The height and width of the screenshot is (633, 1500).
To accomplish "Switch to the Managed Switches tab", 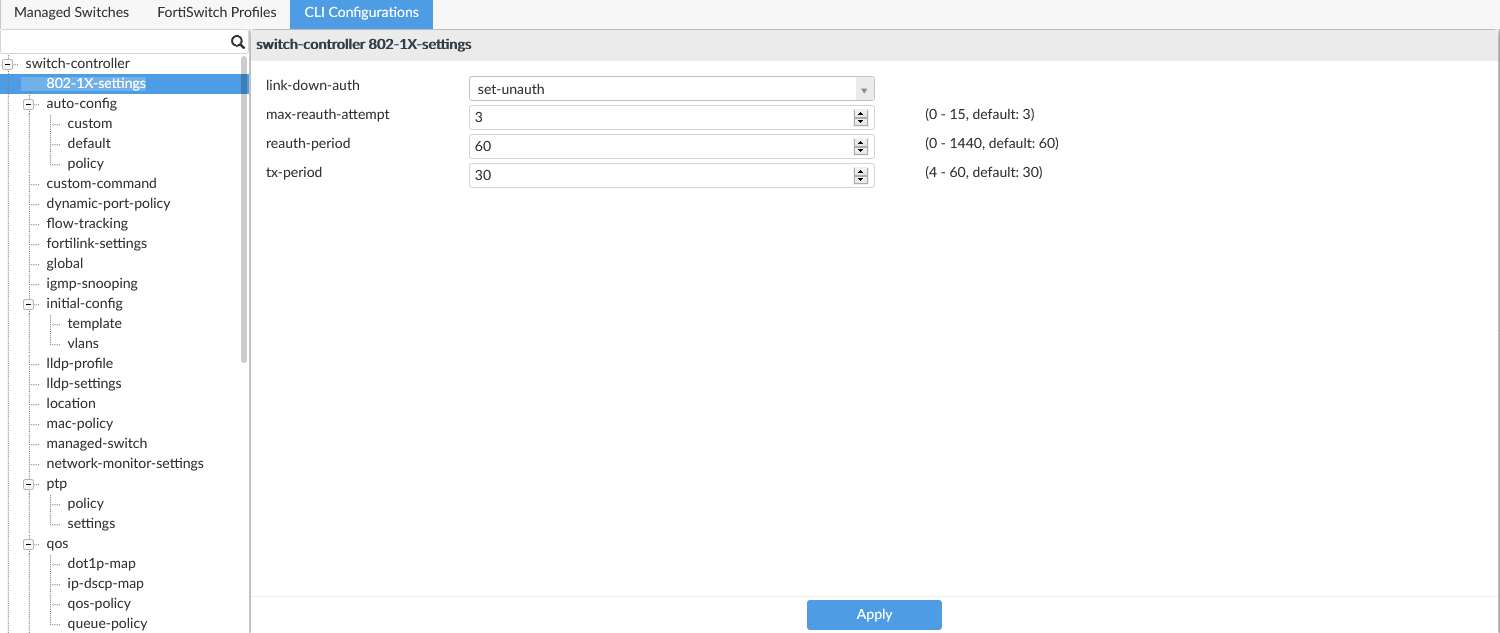I will click(x=72, y=13).
